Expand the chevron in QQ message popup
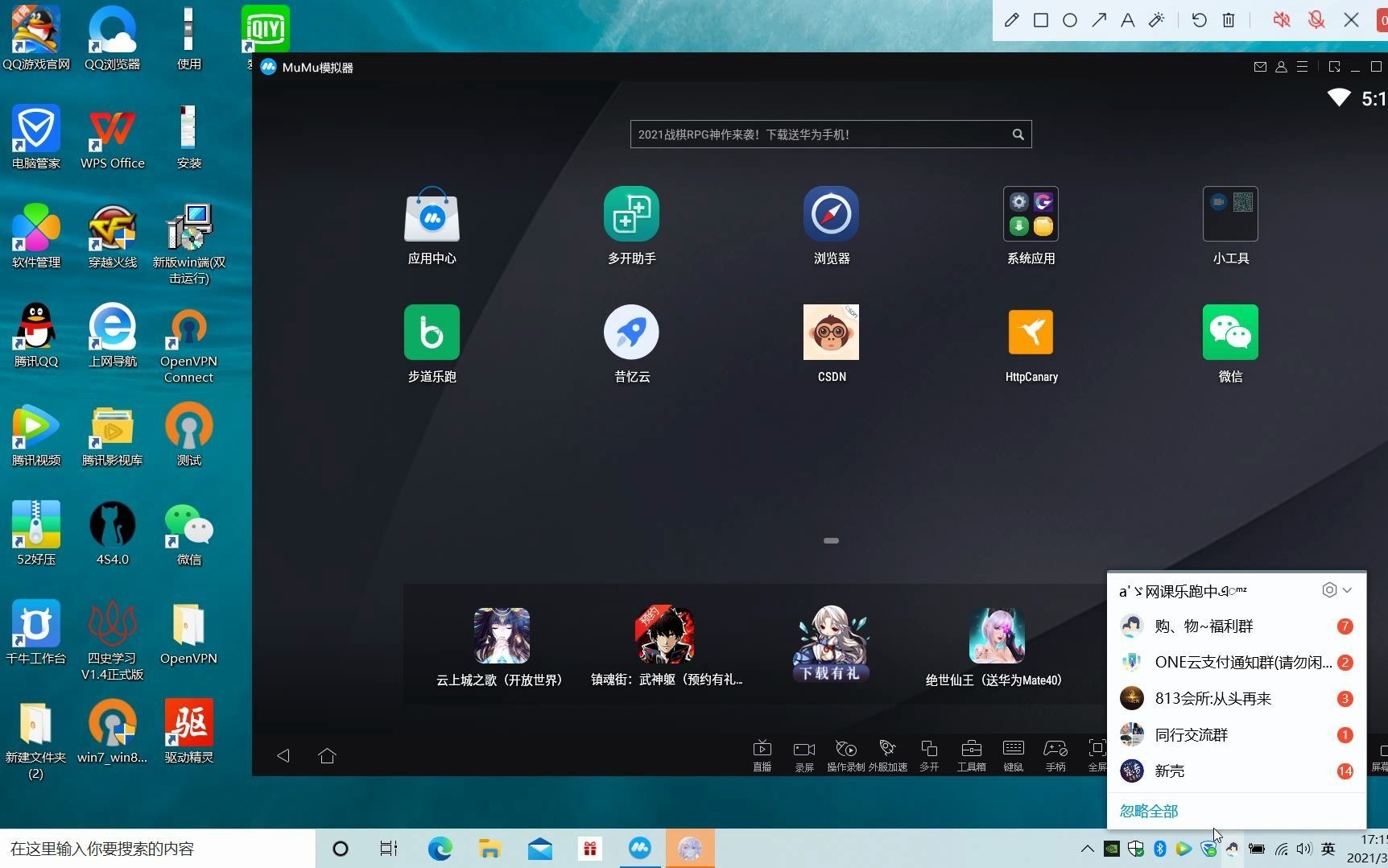 click(x=1347, y=590)
